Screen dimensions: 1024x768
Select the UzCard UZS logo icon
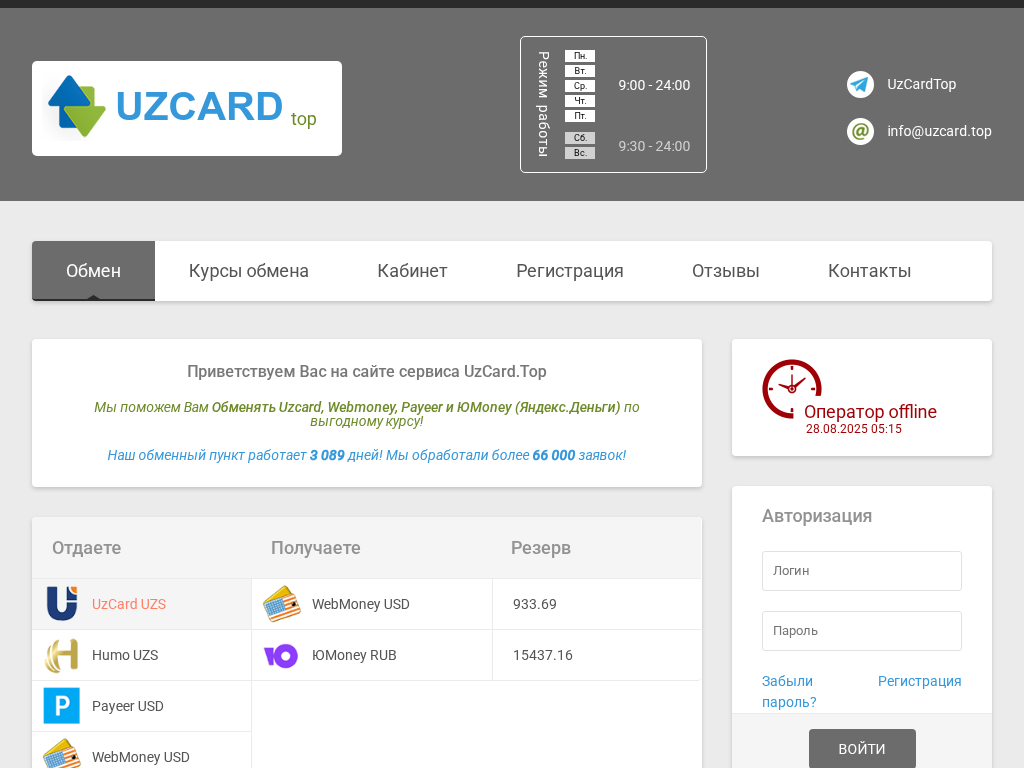tap(62, 603)
